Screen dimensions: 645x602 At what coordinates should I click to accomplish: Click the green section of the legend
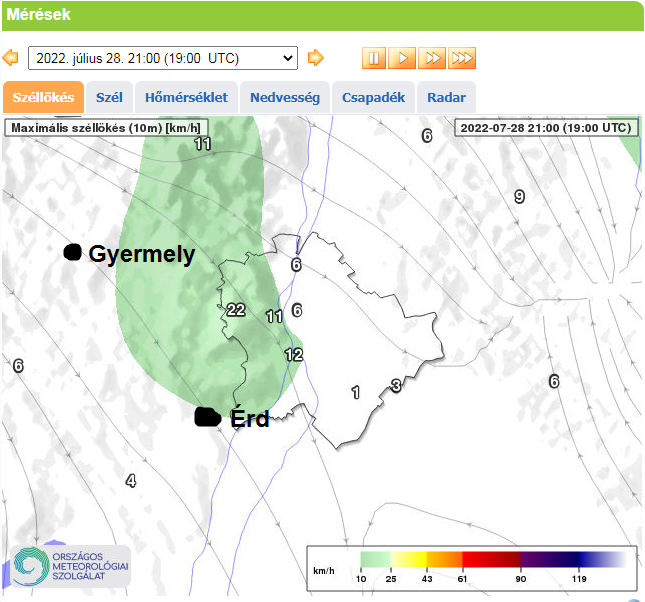[x=375, y=557]
